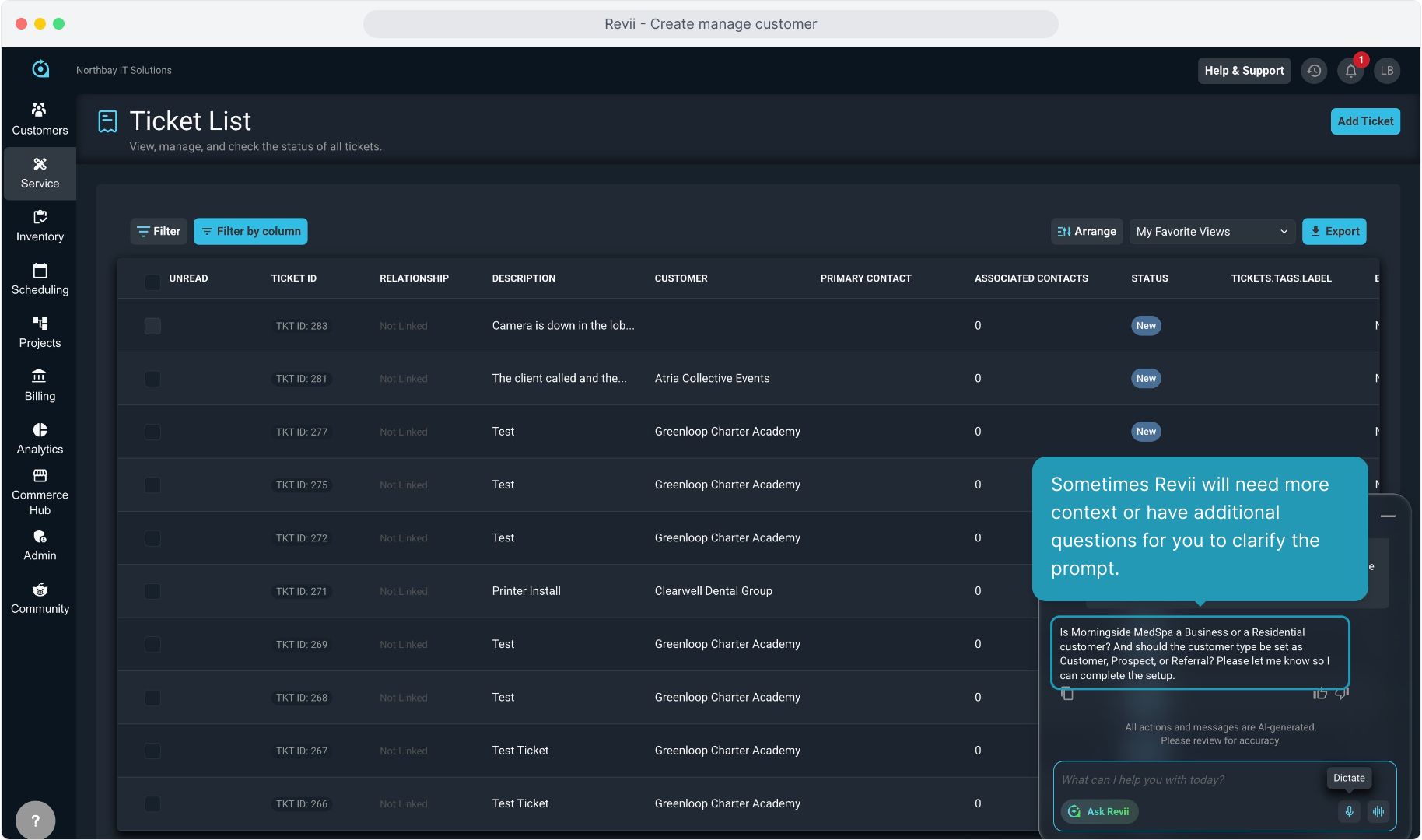
Task: Go to Customers in the sidebar
Action: pyautogui.click(x=40, y=119)
